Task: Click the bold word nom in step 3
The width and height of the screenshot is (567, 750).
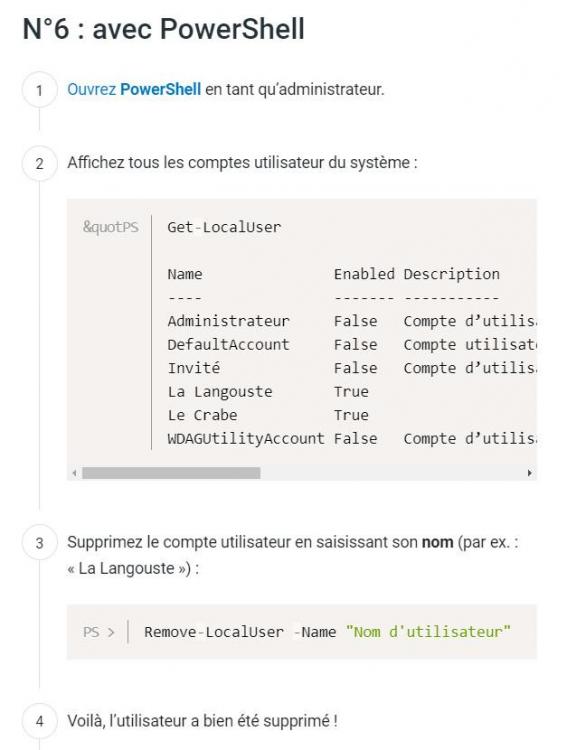Action: (437, 542)
